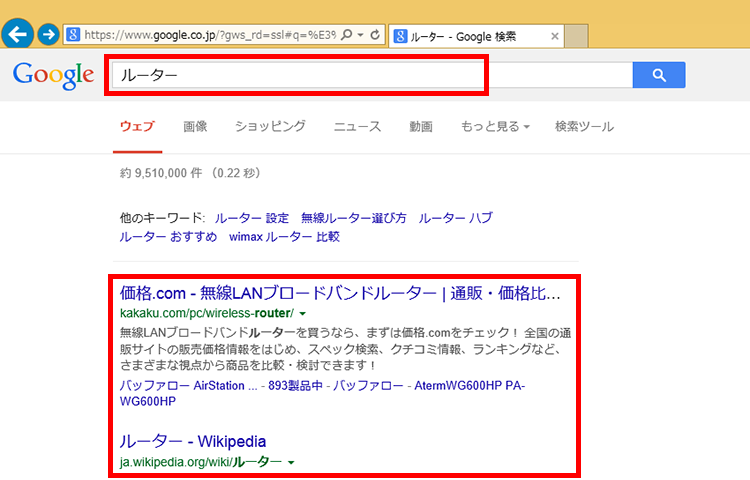Click the browser back arrow button
Image resolution: width=750 pixels, height=480 pixels.
click(17, 34)
